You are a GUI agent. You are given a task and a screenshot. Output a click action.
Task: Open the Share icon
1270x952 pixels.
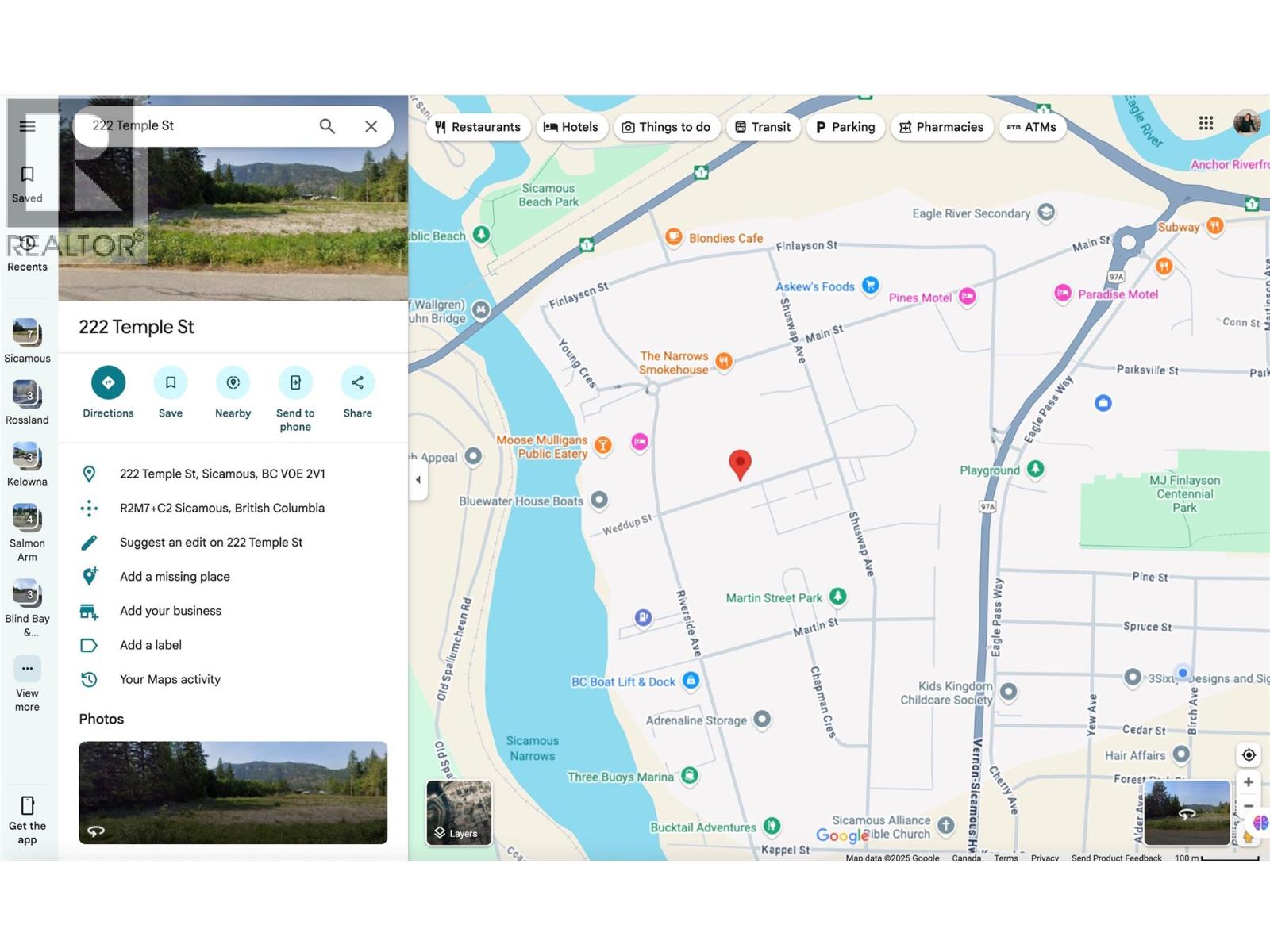point(356,383)
